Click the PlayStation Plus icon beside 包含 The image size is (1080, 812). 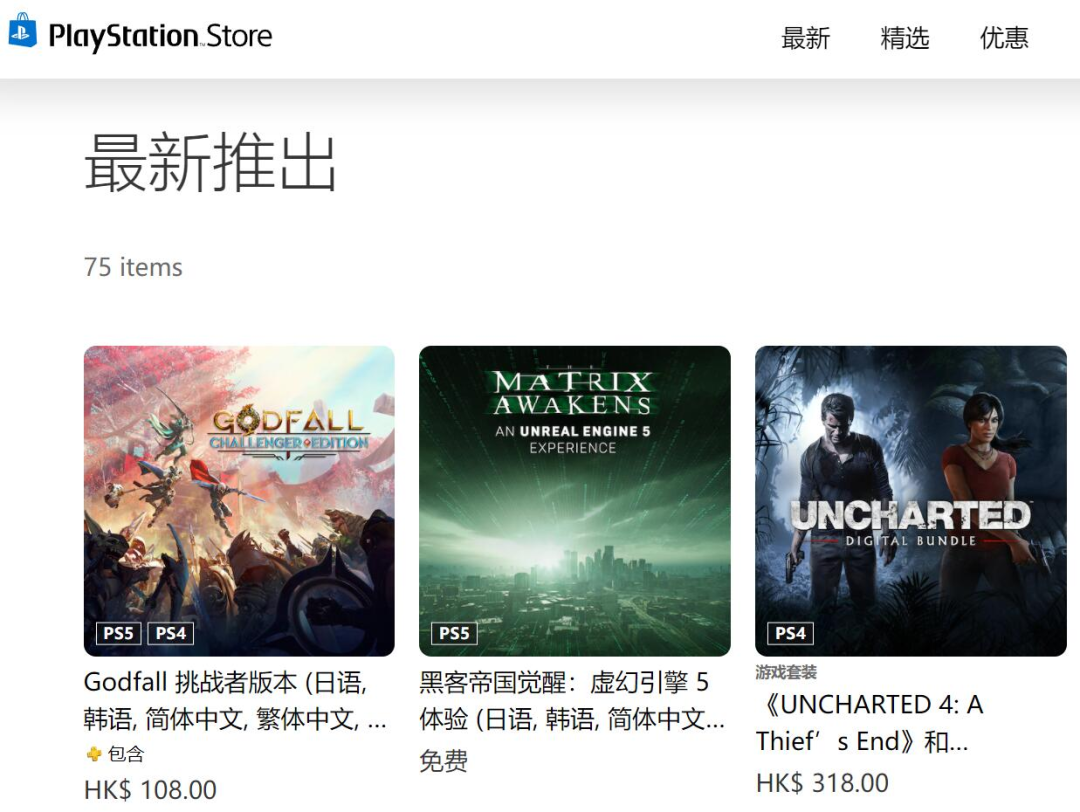point(94,754)
